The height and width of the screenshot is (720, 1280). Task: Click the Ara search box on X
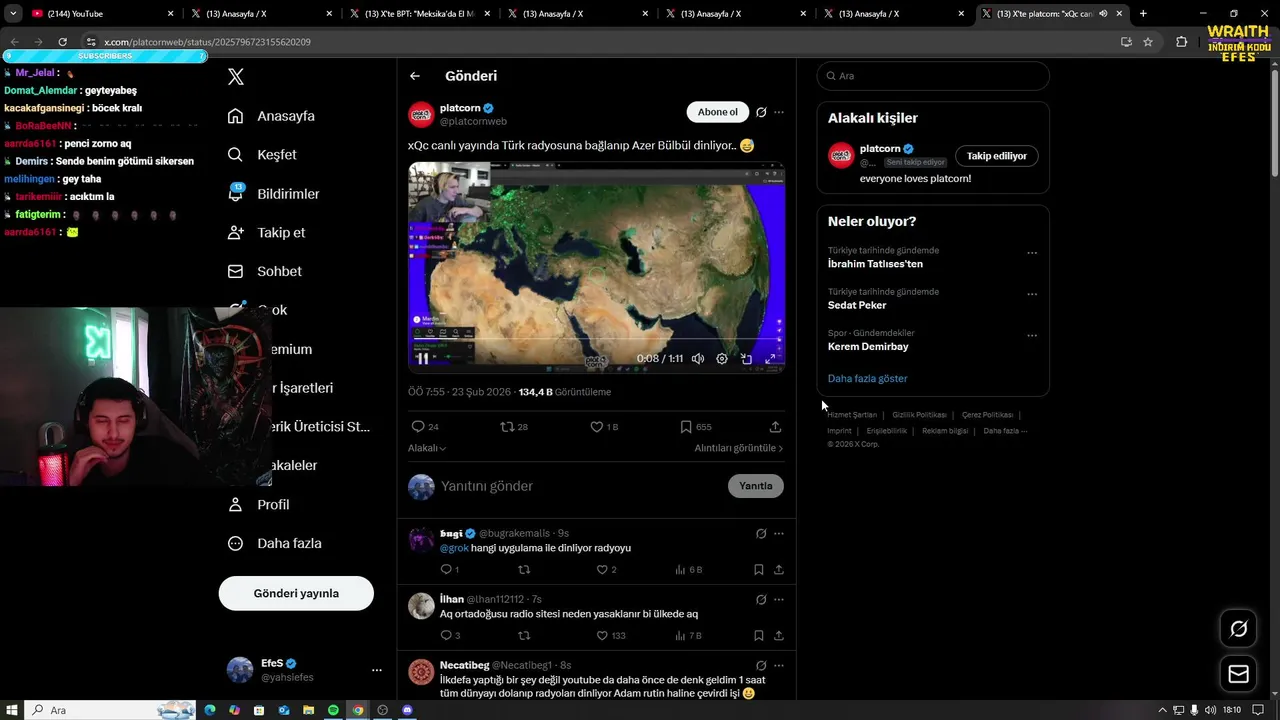click(x=933, y=76)
